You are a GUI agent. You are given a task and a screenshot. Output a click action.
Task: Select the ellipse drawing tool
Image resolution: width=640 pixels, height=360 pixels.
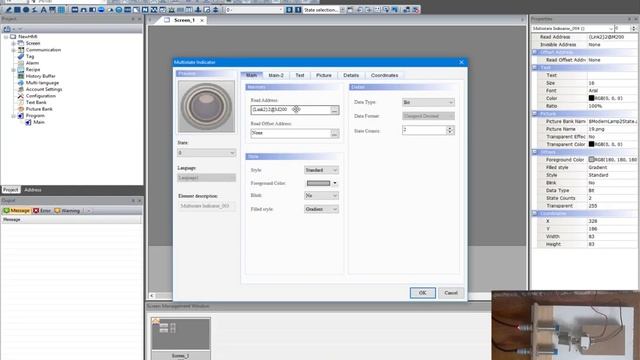(x=26, y=9)
